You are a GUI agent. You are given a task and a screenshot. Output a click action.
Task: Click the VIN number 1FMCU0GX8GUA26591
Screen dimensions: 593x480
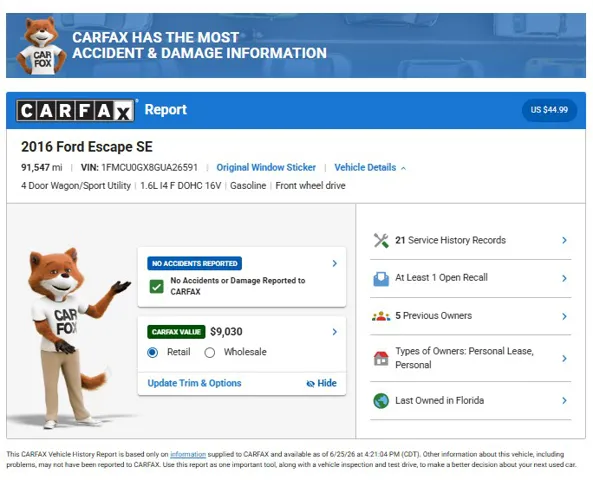click(149, 168)
